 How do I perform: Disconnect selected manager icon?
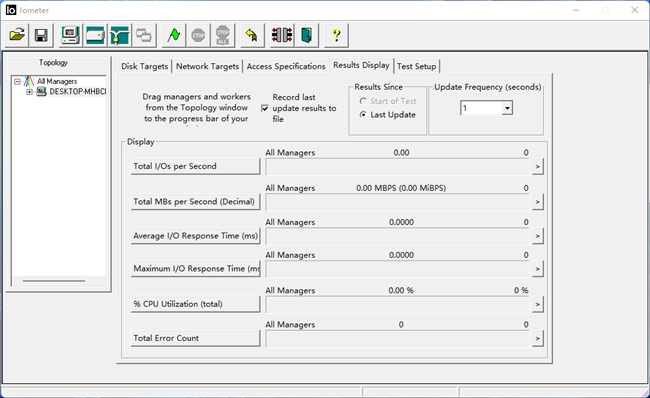(x=282, y=35)
